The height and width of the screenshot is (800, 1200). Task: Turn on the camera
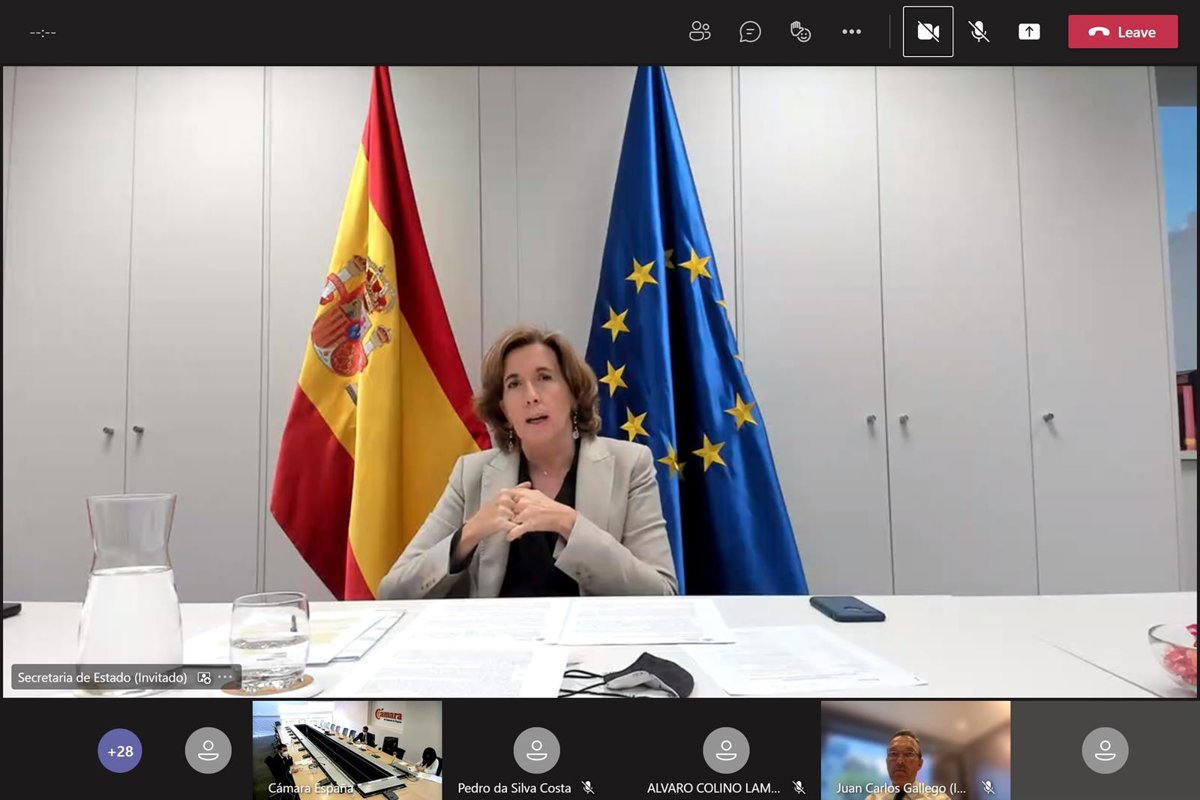(928, 32)
